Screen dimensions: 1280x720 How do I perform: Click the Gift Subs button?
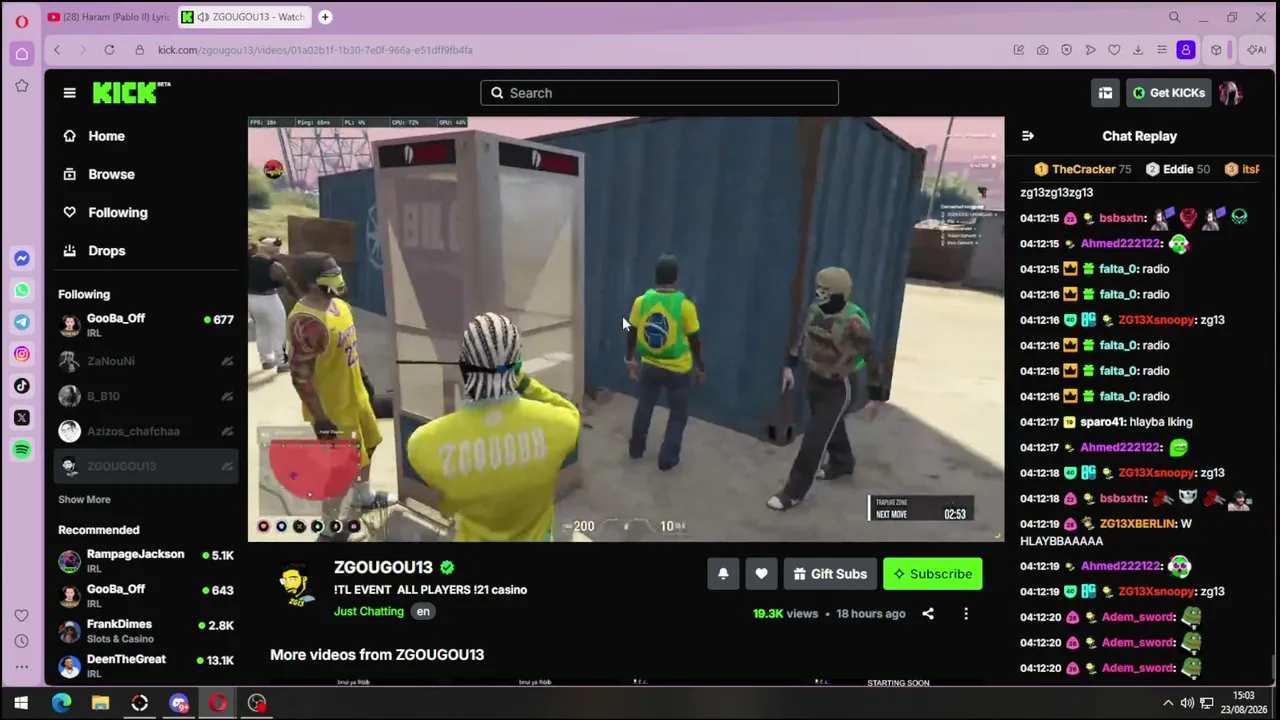point(829,574)
